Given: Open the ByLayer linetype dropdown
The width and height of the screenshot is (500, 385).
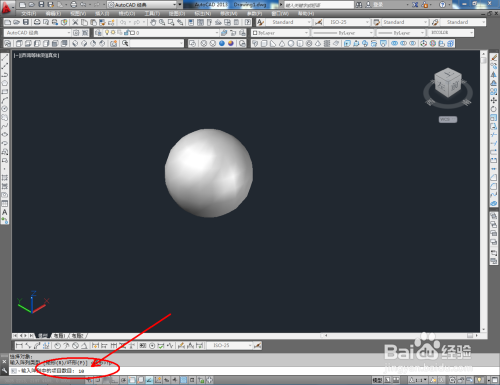Looking at the screenshot, I should 371,33.
